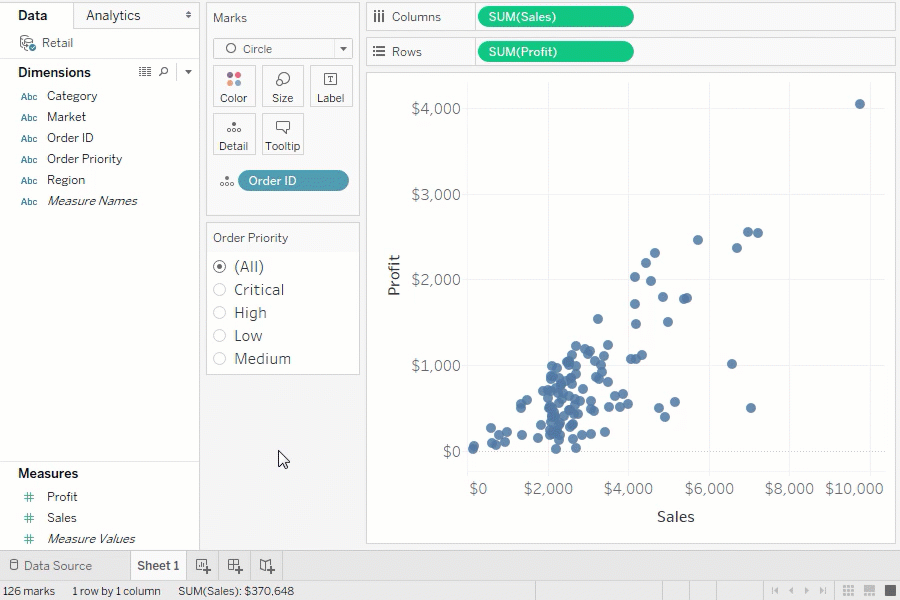The width and height of the screenshot is (900, 600).
Task: Select the Sales measure in the Measures pane
Action: point(61,517)
